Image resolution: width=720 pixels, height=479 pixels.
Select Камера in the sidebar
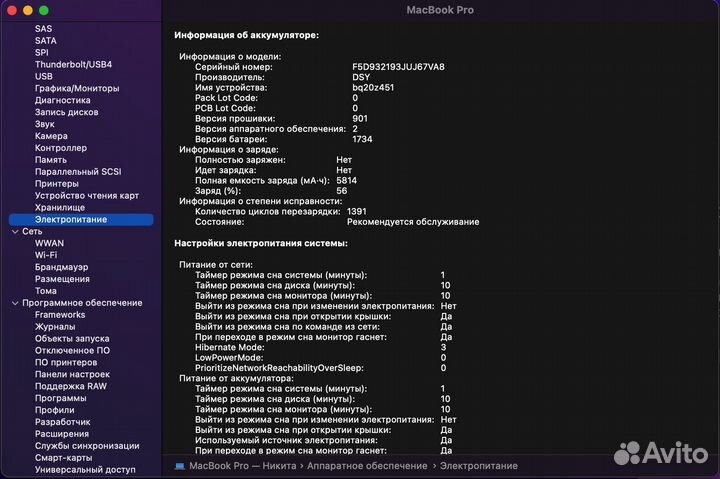click(51, 136)
